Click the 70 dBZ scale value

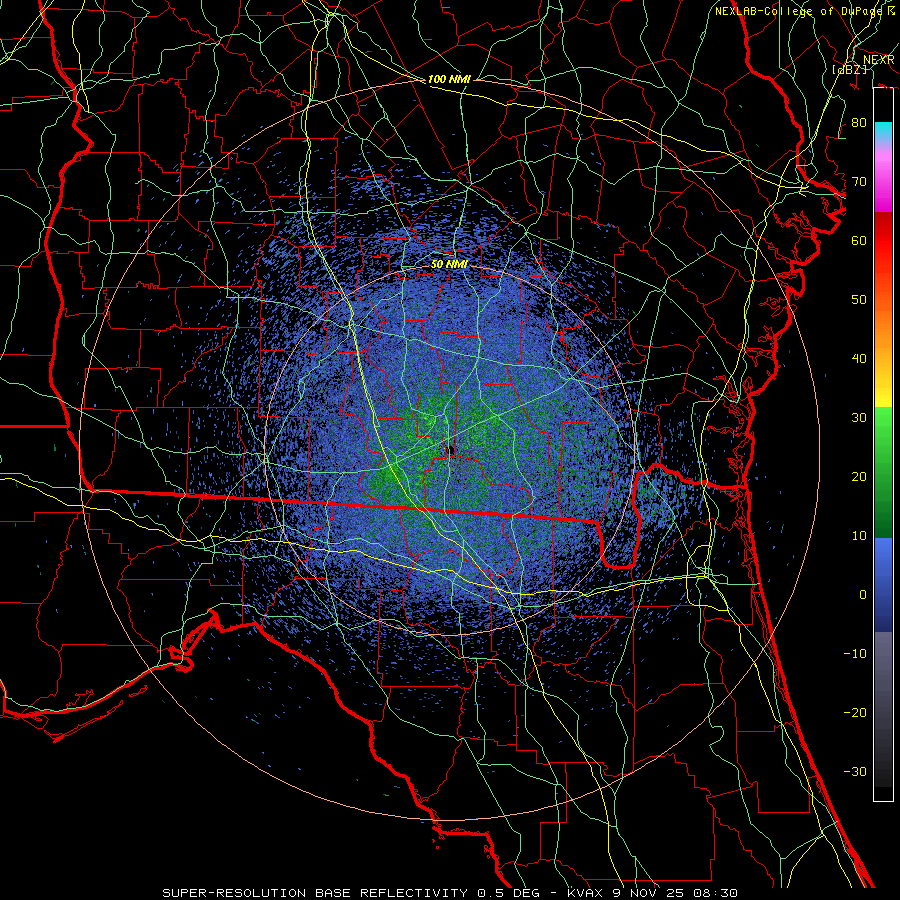coord(859,181)
